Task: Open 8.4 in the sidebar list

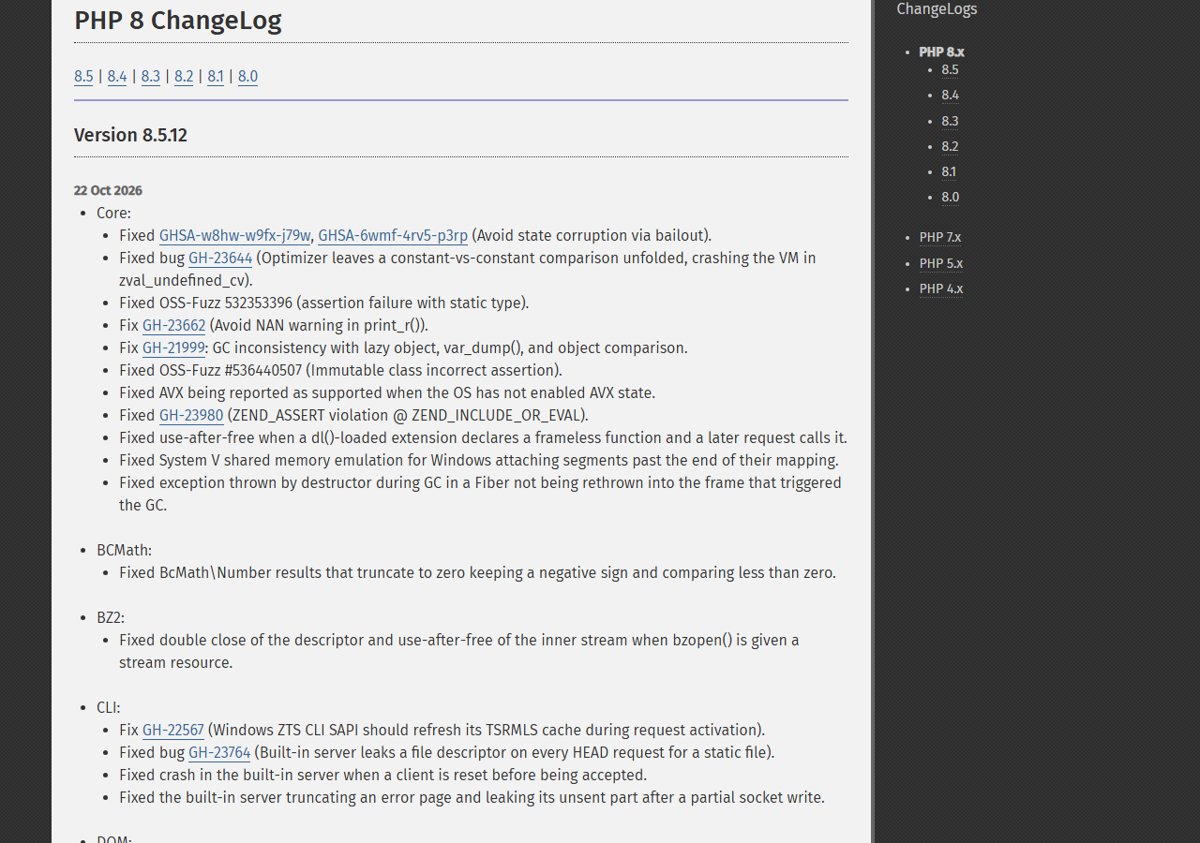Action: point(950,95)
